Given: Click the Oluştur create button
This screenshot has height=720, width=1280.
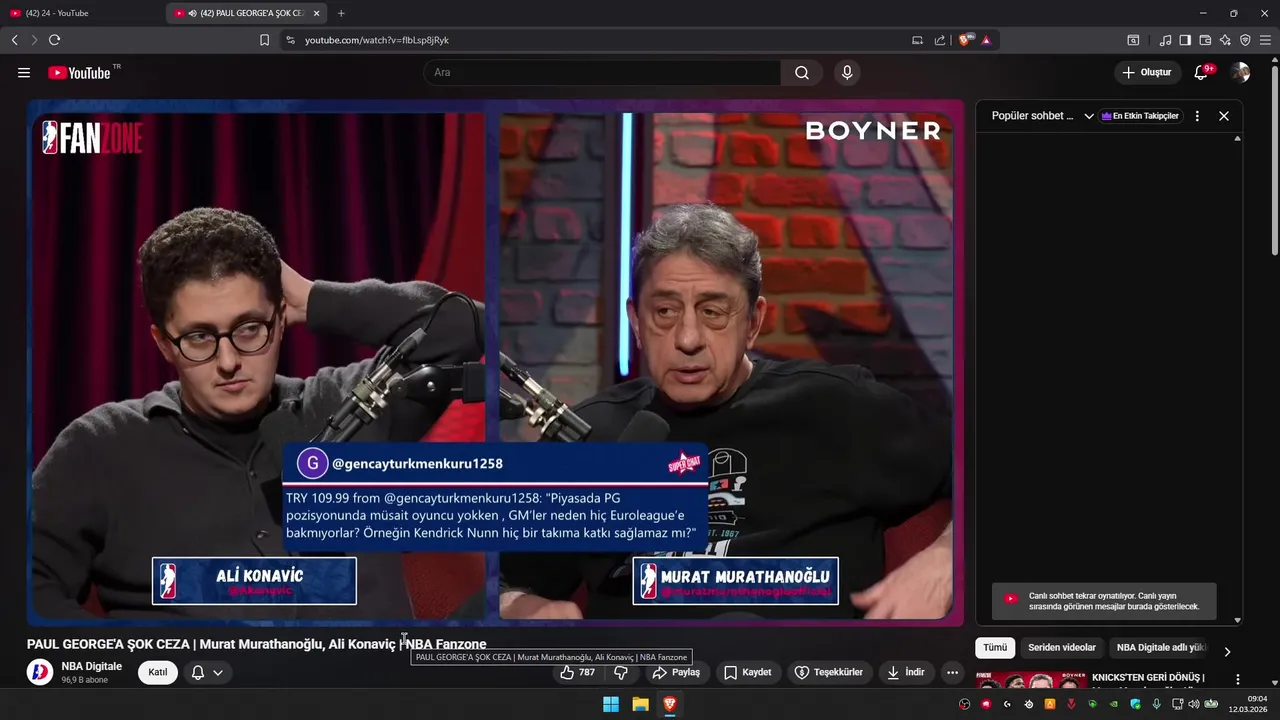Looking at the screenshot, I should point(1146,73).
